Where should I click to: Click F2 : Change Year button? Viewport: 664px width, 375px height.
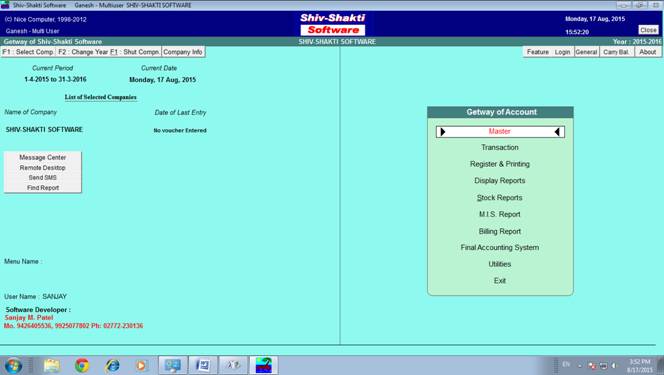[83, 52]
